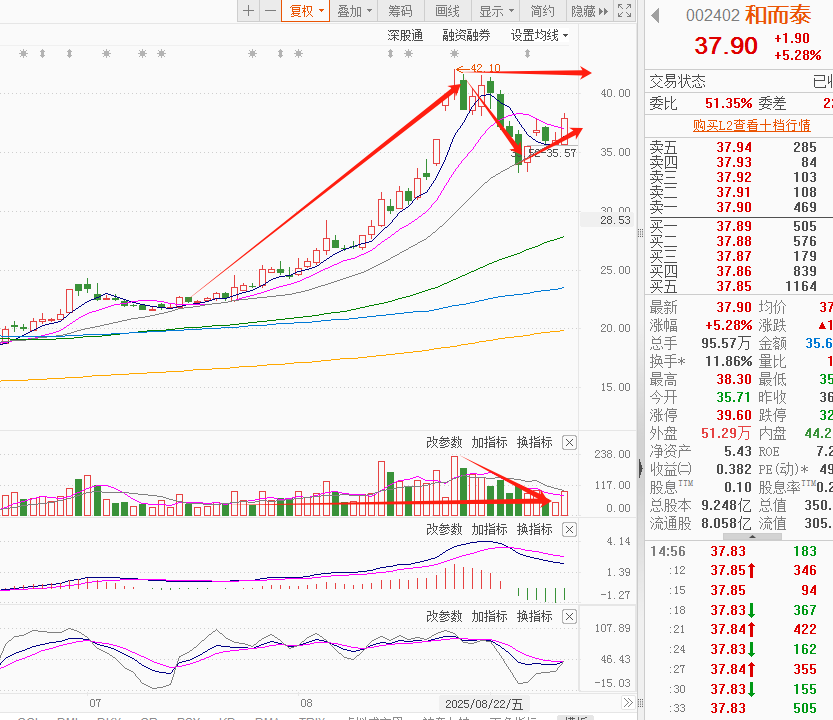Click the arrow marker below 设置均线
833x720 pixels.
pos(527,53)
